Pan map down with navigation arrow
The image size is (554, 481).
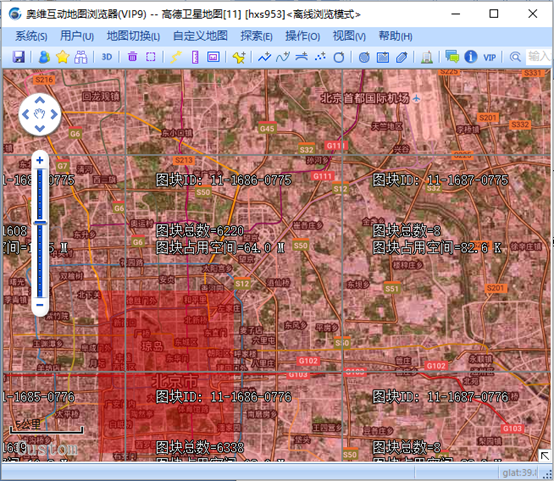[40, 128]
